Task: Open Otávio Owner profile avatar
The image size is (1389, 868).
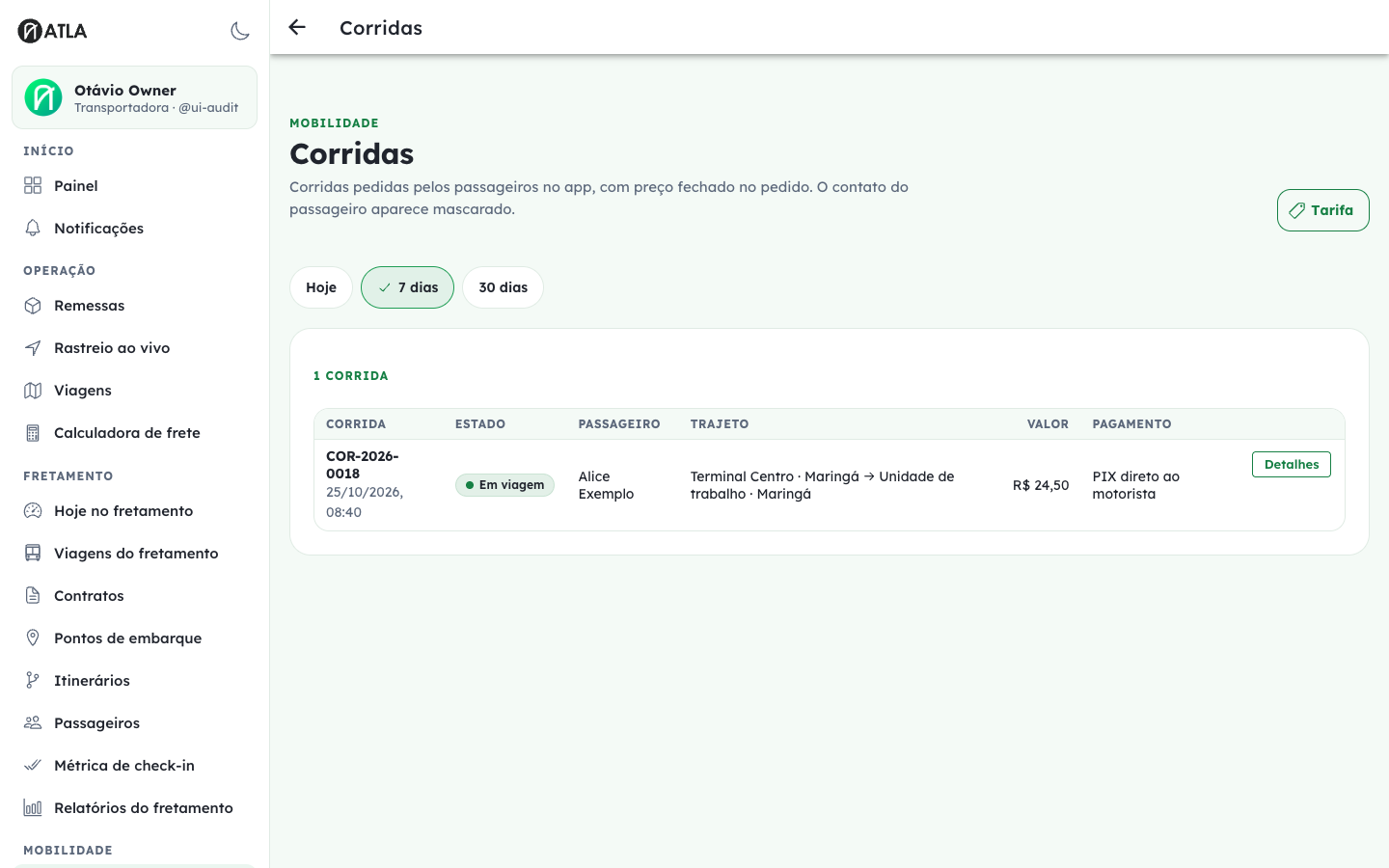Action: point(43,97)
